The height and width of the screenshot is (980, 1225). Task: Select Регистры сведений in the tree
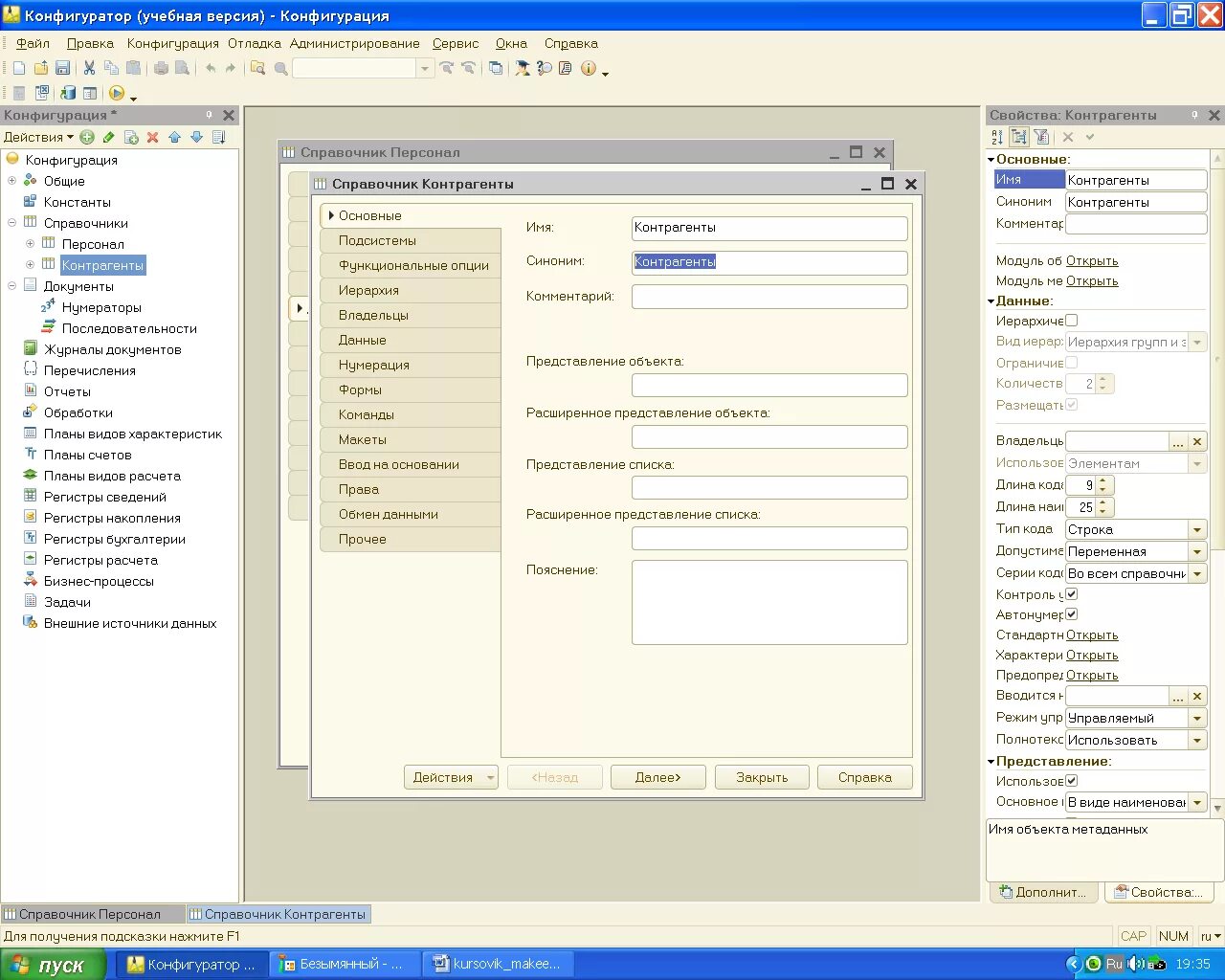(104, 497)
